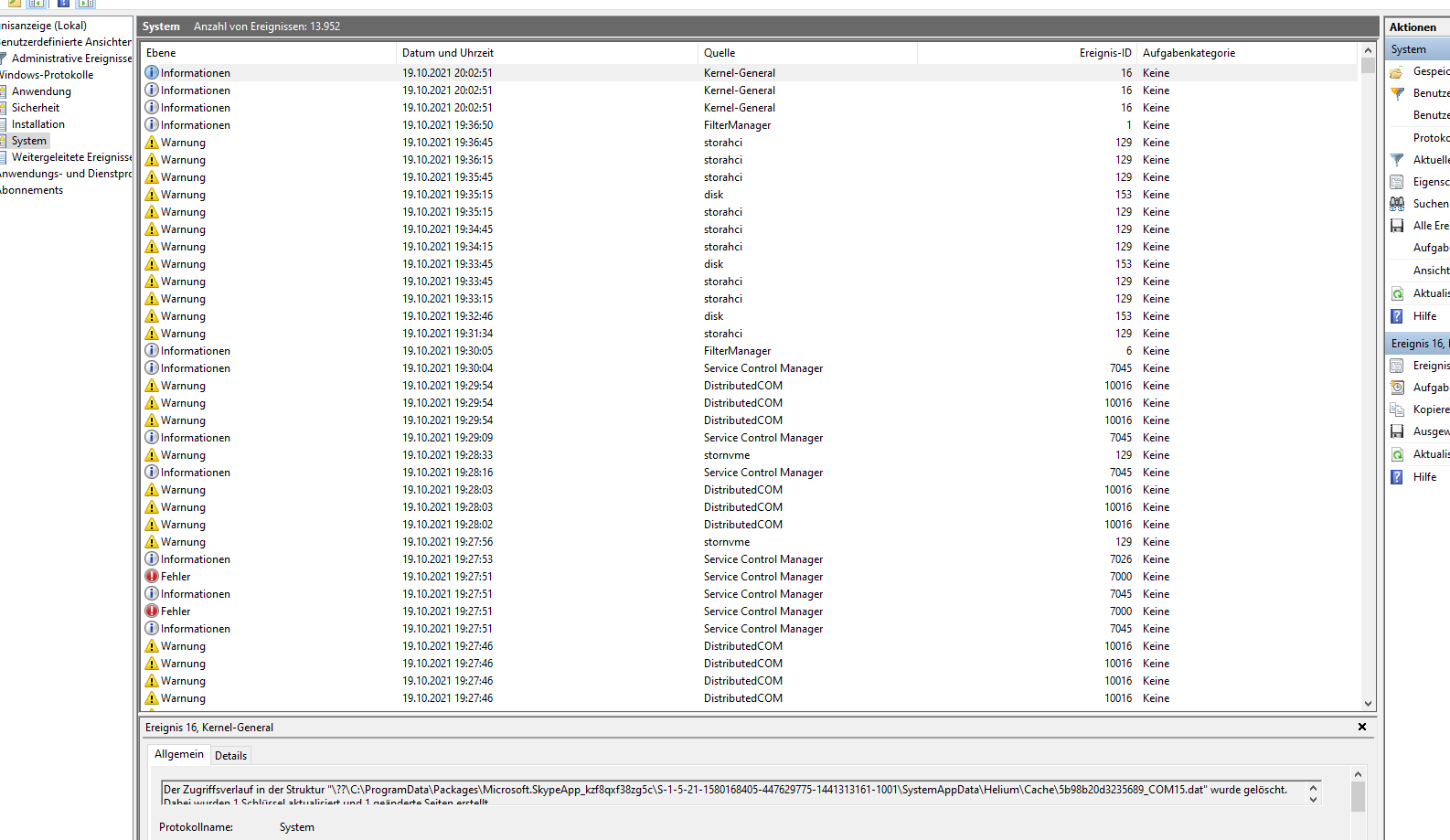
Task: Click the refresh icon in the System actions section
Action: pyautogui.click(x=1397, y=293)
